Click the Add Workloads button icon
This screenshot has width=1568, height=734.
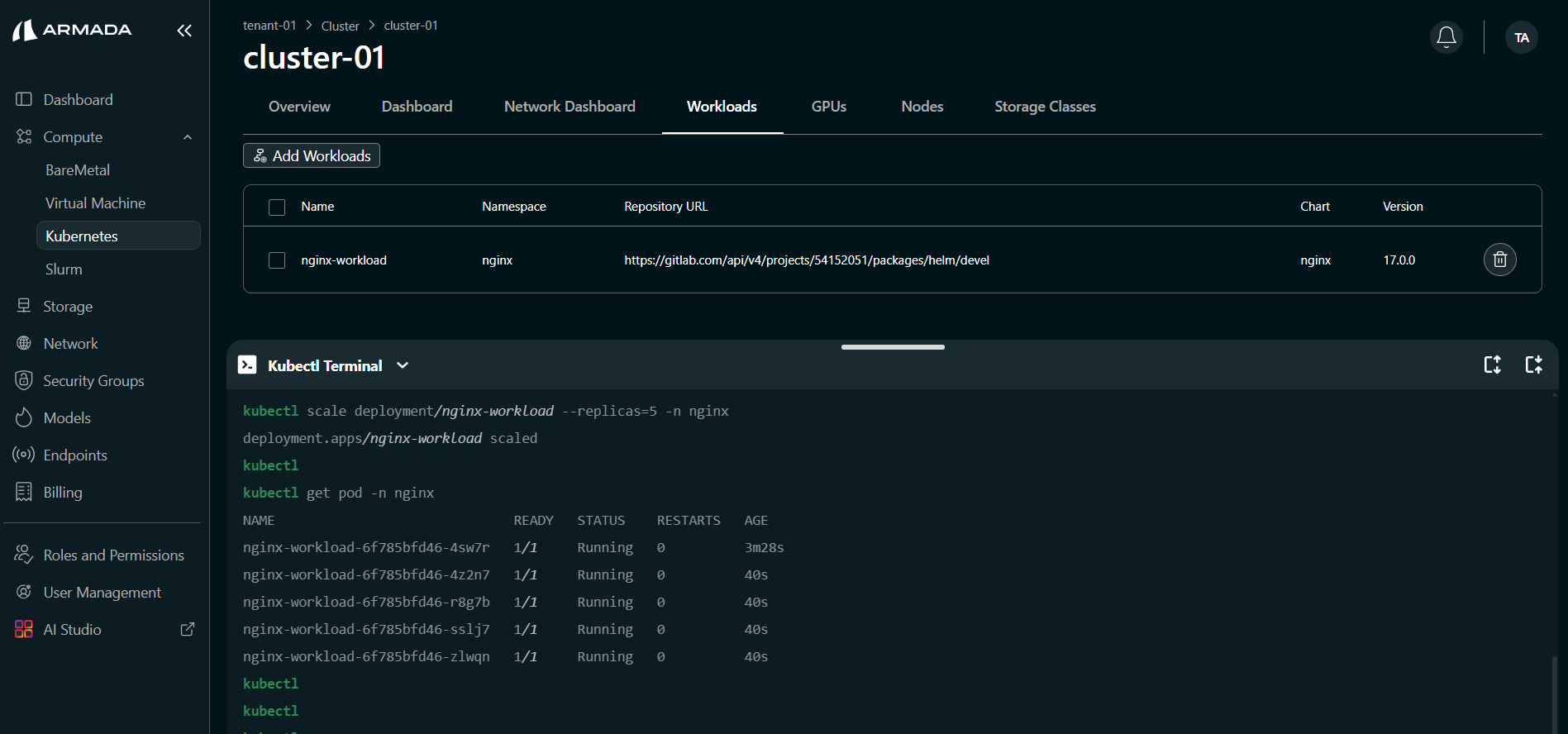[260, 155]
